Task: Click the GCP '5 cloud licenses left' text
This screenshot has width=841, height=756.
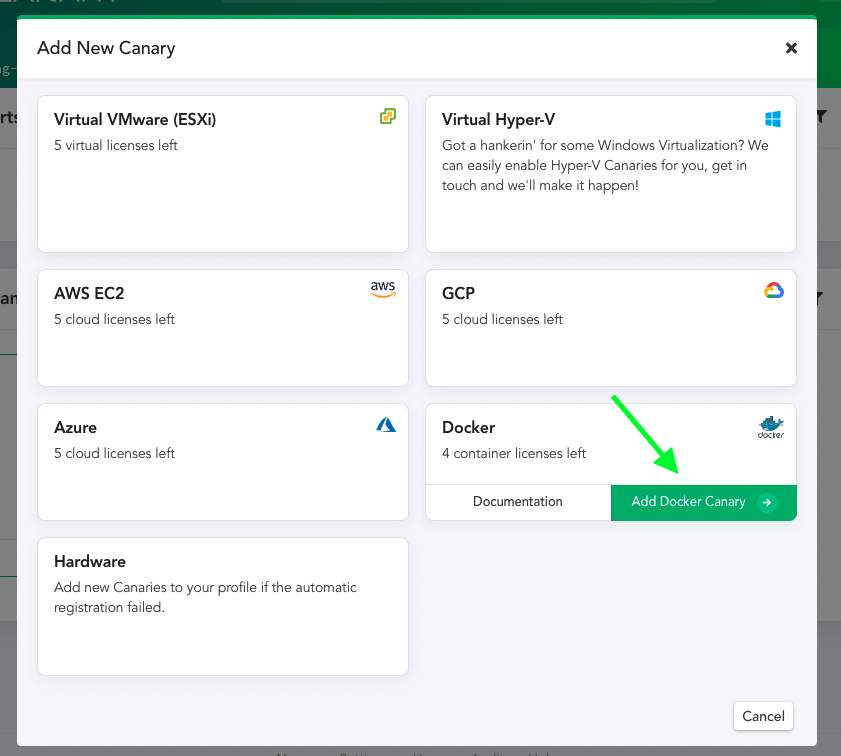Action: click(503, 320)
